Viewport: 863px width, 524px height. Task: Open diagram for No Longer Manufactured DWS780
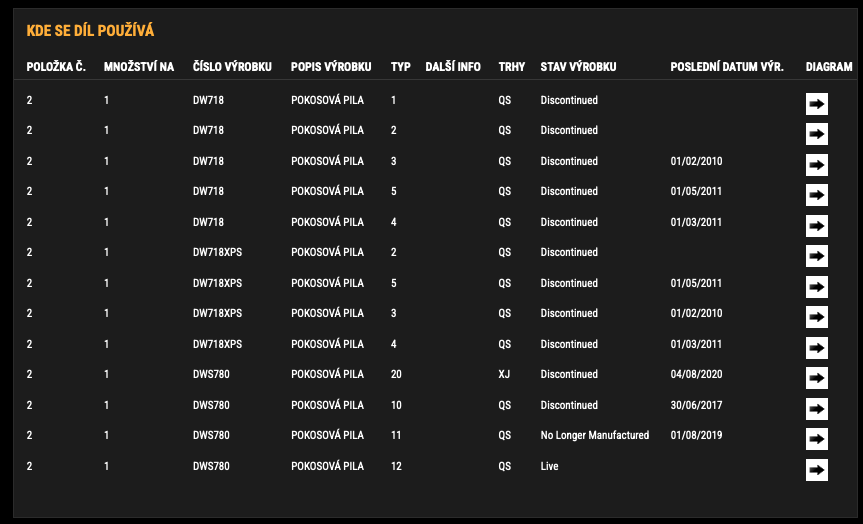tap(817, 439)
